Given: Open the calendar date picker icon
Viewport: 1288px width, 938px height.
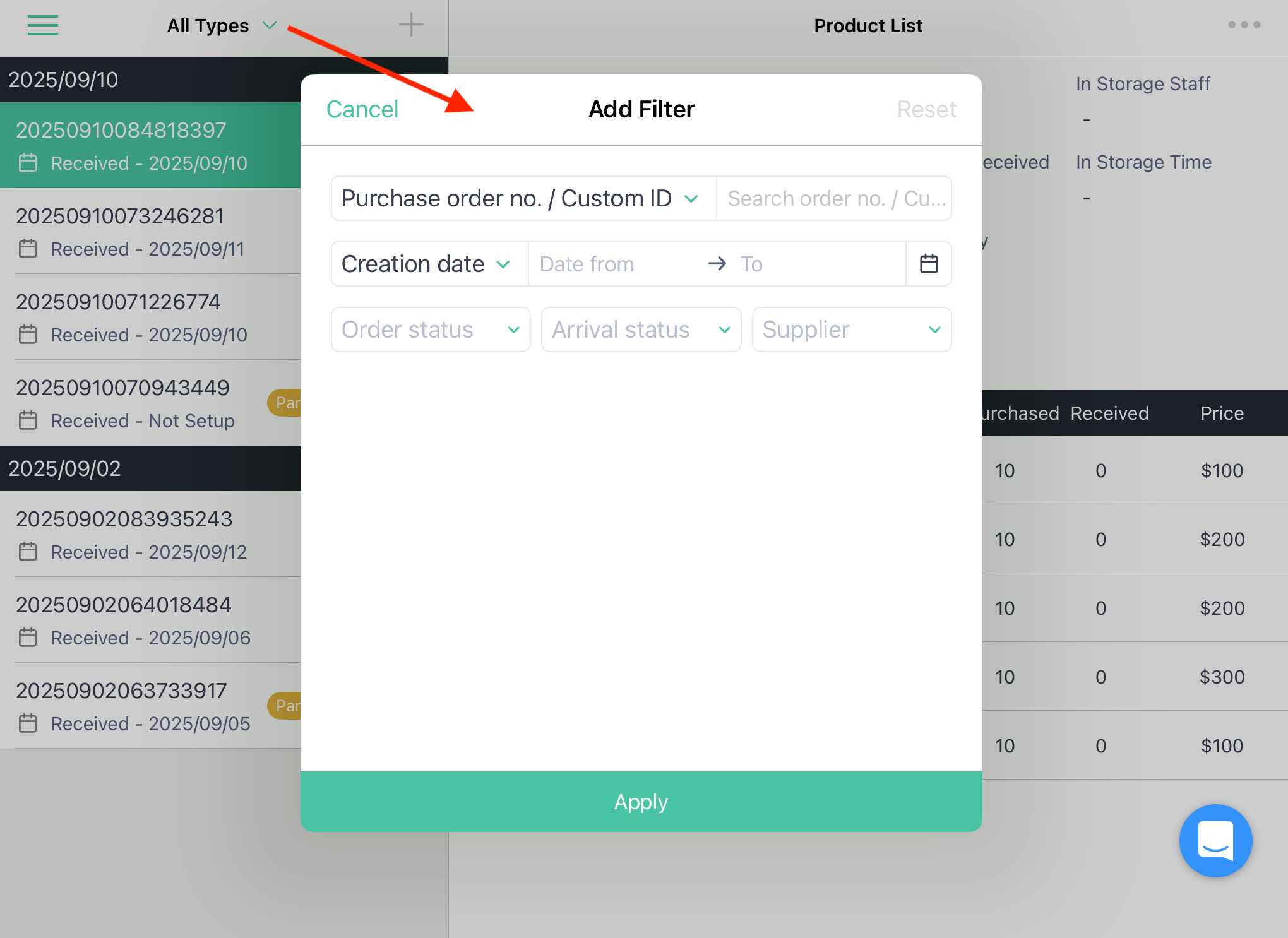Looking at the screenshot, I should (929, 264).
